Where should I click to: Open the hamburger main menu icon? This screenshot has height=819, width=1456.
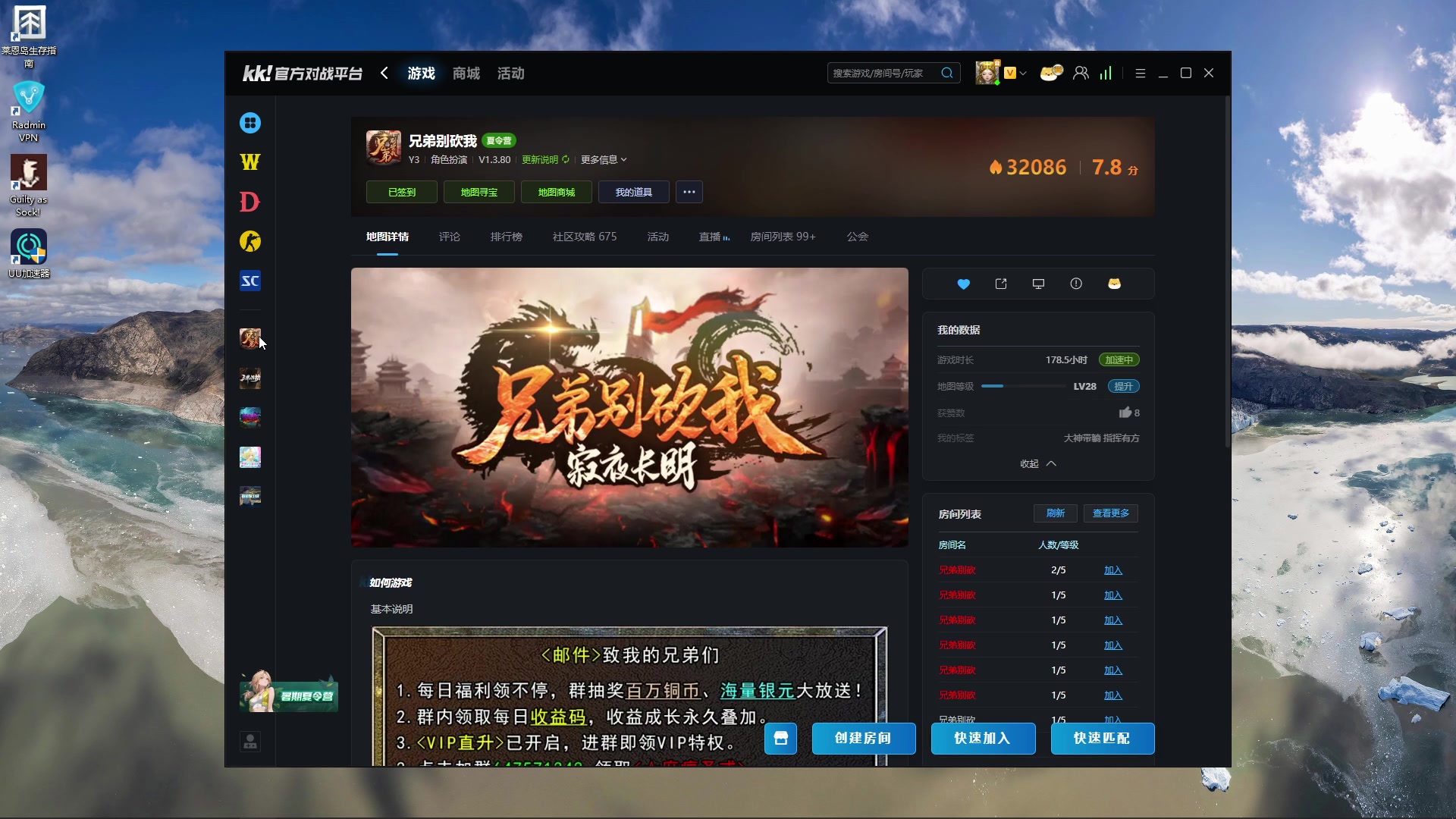click(1141, 73)
